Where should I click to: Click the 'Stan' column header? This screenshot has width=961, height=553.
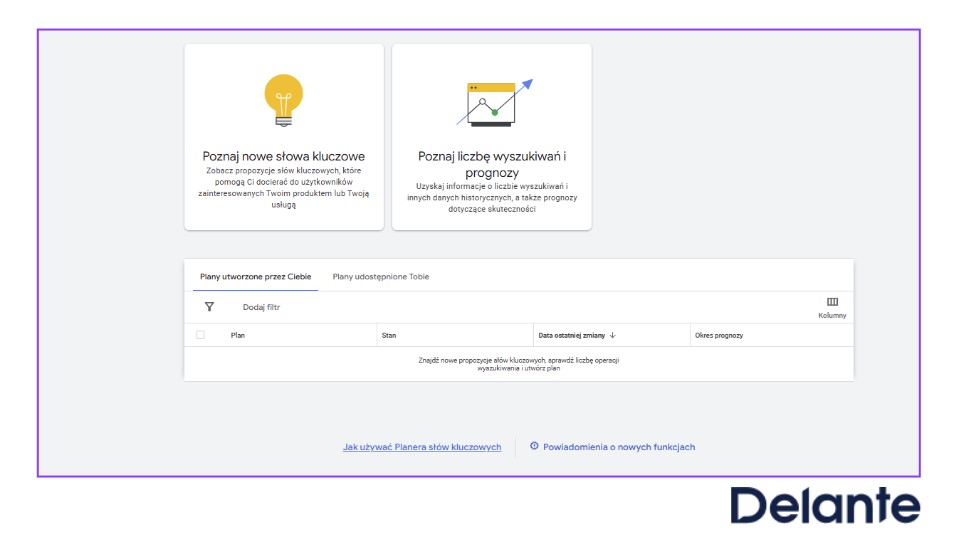click(x=389, y=335)
